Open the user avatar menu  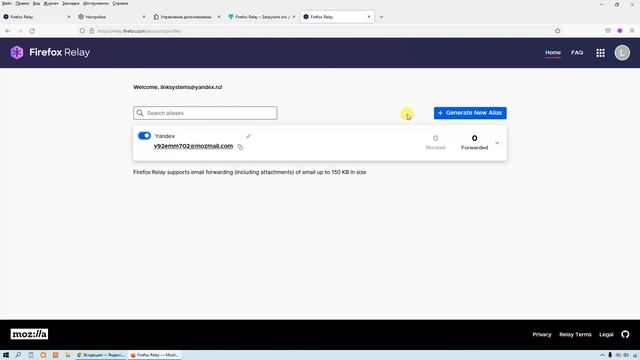click(622, 53)
